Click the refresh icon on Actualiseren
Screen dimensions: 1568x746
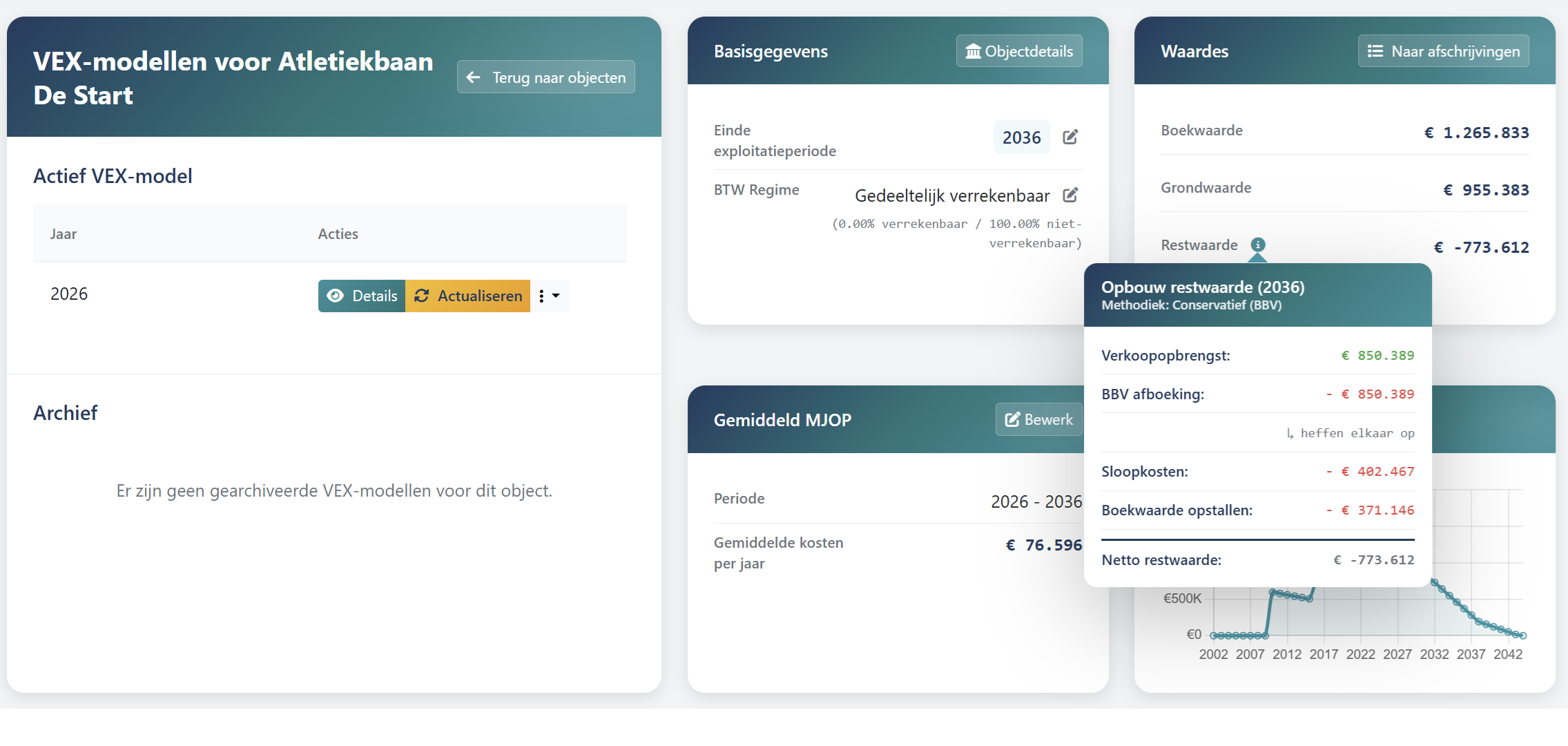click(x=423, y=296)
